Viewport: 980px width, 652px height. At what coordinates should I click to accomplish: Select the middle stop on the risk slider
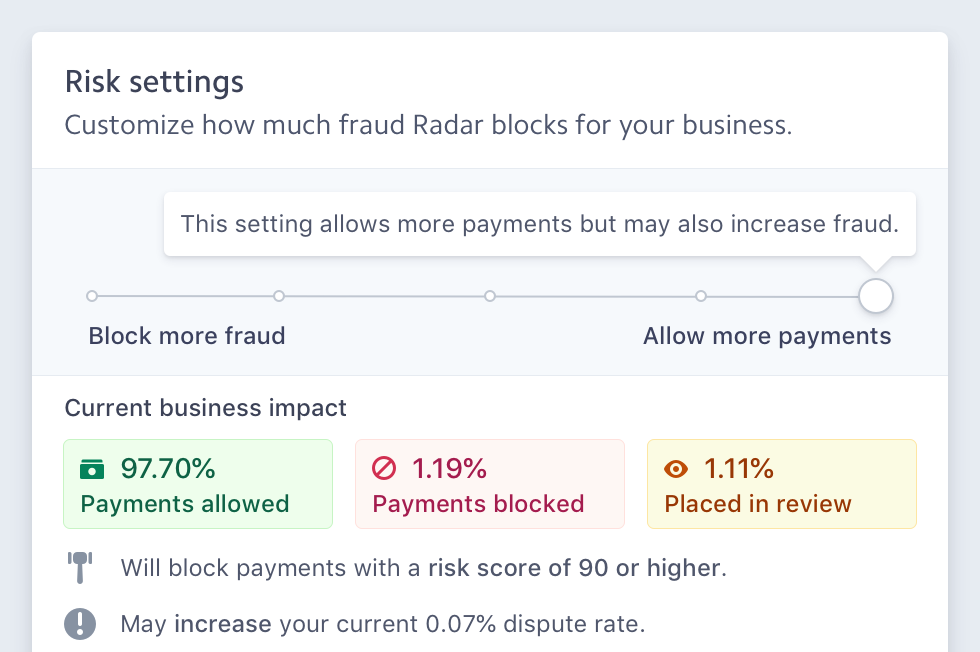click(490, 296)
